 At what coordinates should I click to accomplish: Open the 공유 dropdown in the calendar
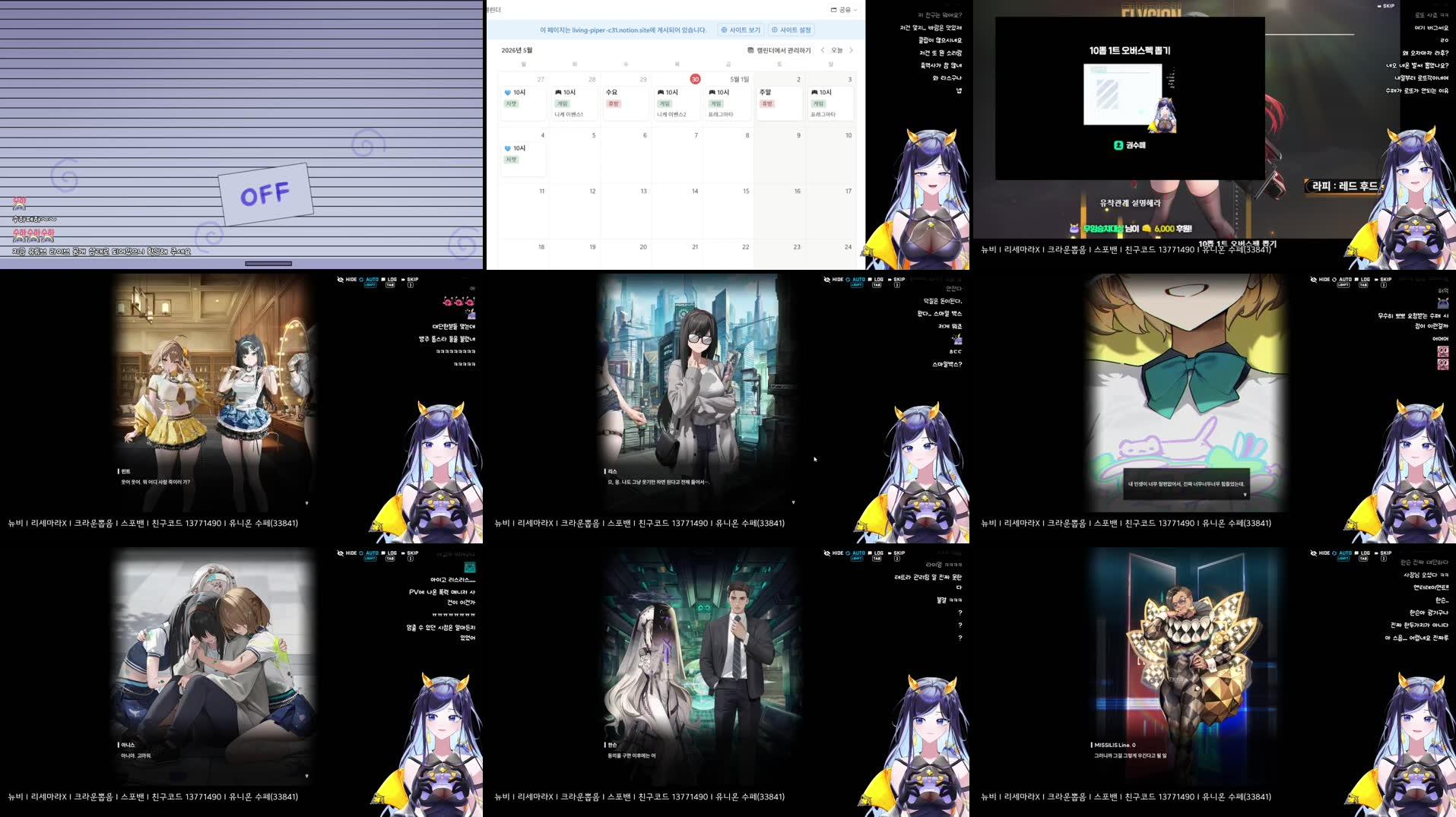pos(844,10)
